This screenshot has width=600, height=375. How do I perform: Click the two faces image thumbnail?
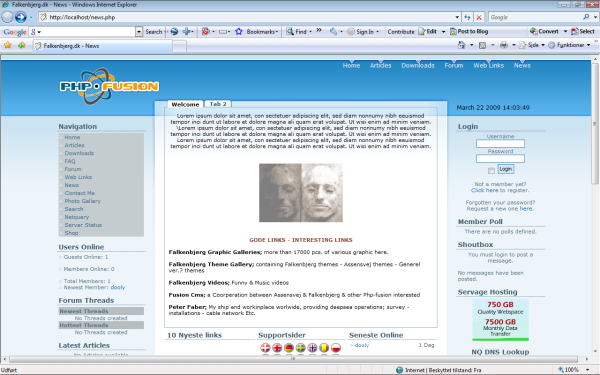pyautogui.click(x=301, y=193)
